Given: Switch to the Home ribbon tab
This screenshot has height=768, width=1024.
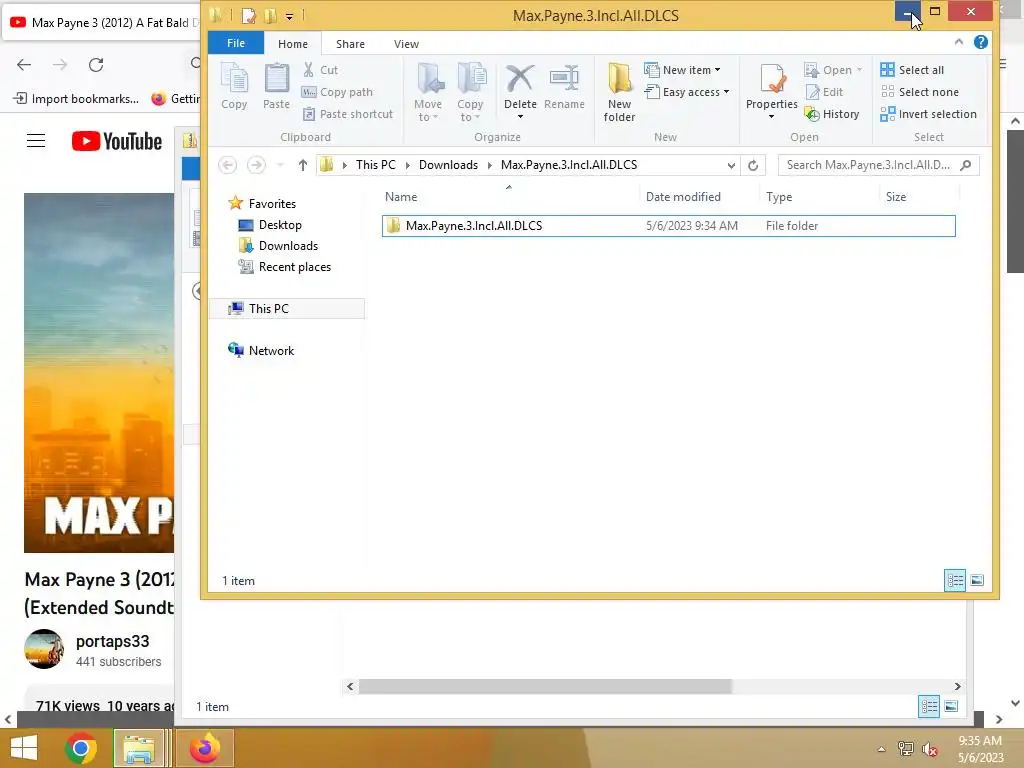Looking at the screenshot, I should click(x=293, y=44).
